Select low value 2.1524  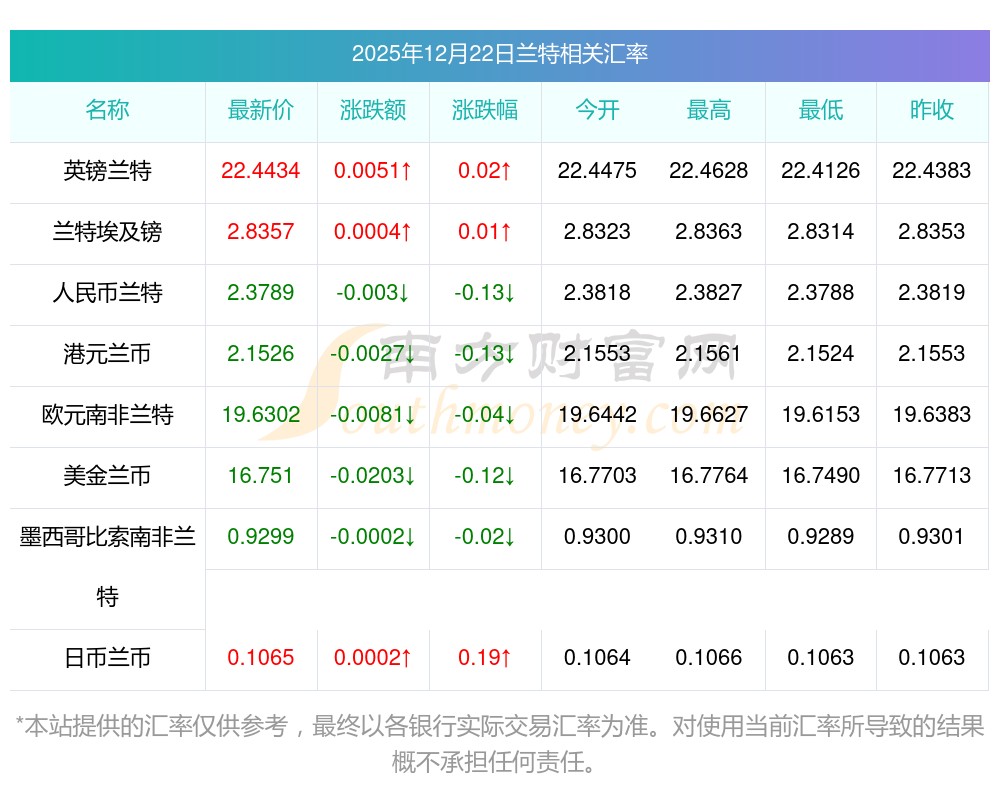820,353
